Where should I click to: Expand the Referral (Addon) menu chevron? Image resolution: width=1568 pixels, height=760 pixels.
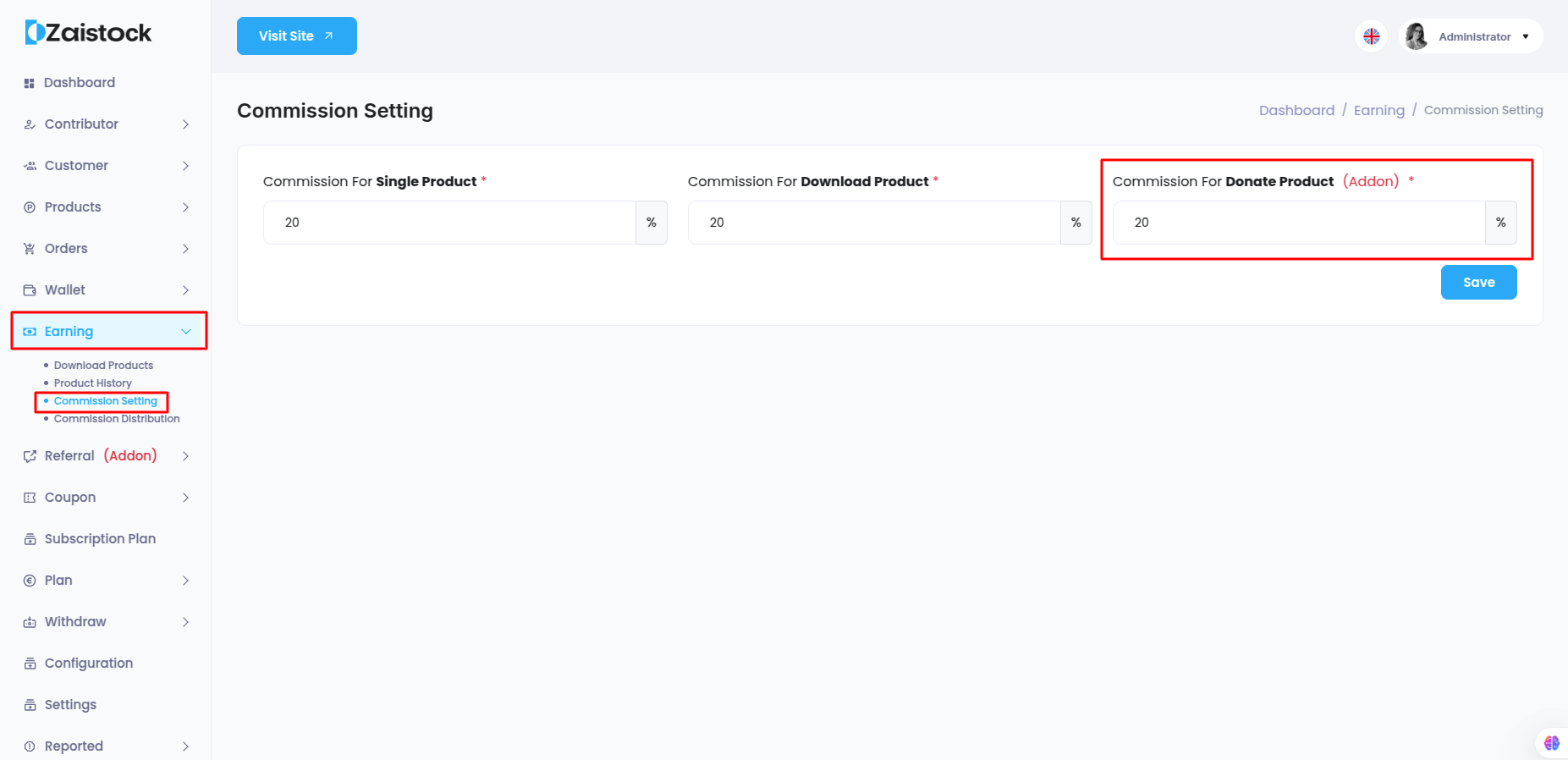[x=186, y=456]
